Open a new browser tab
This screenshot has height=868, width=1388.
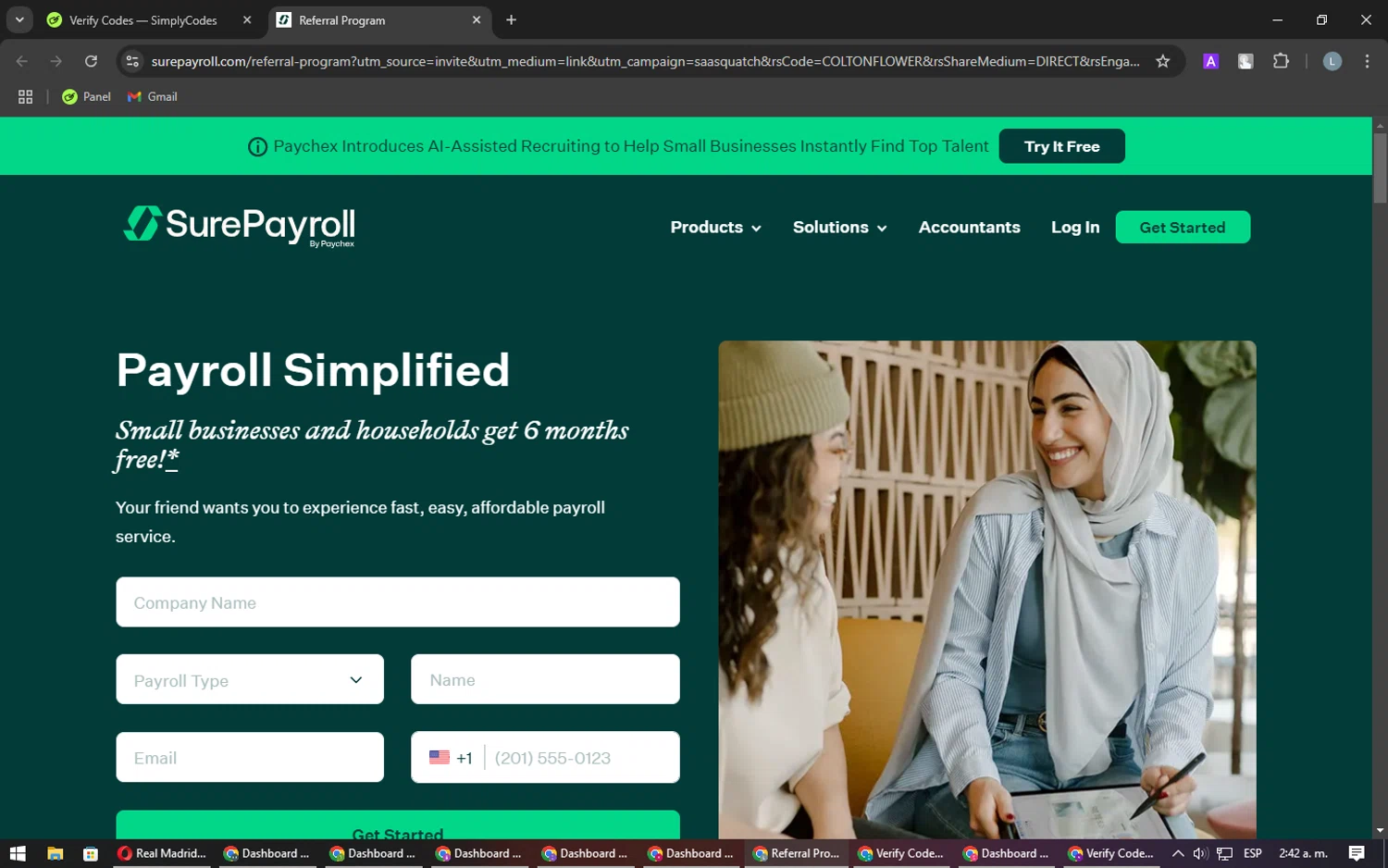[511, 19]
